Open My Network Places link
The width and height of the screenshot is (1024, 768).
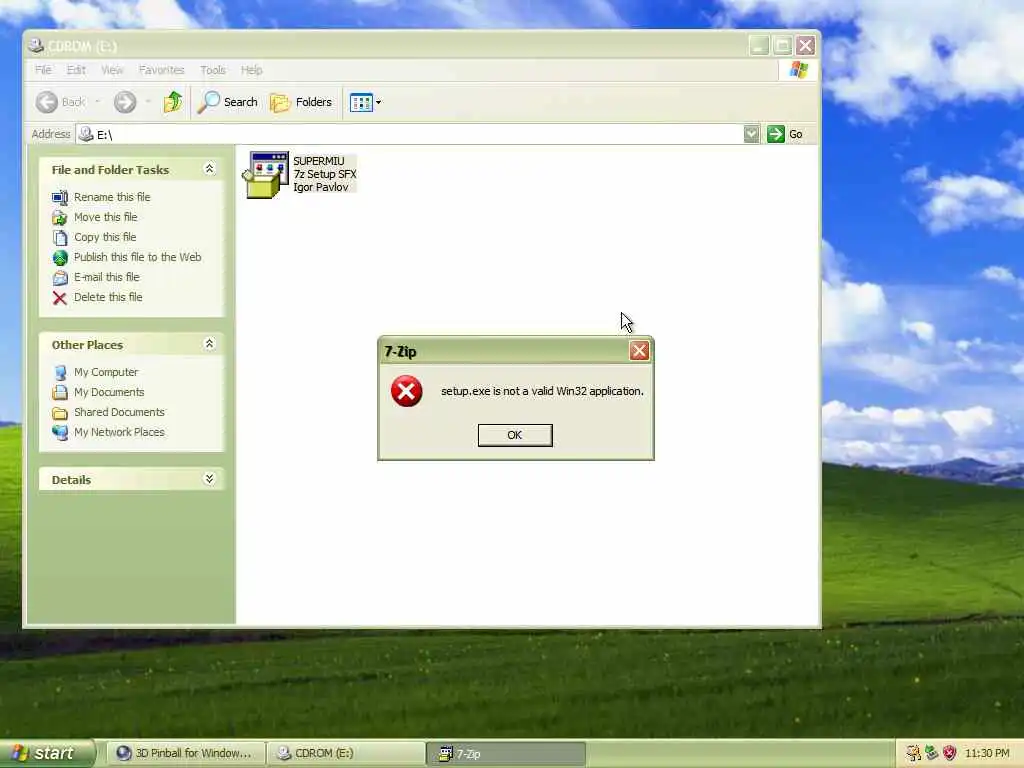pos(119,432)
